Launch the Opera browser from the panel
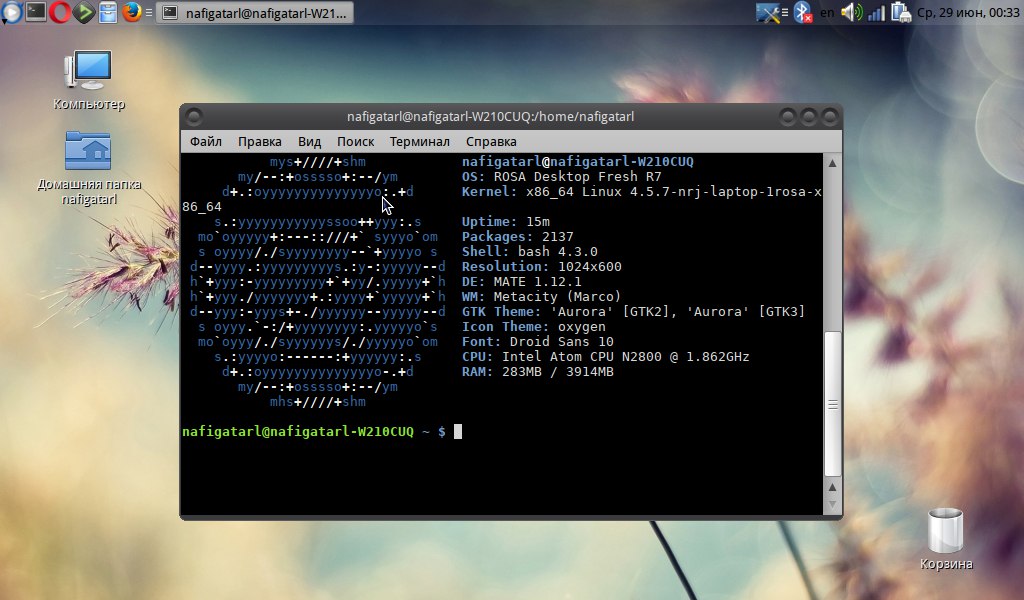The height and width of the screenshot is (600, 1024). pyautogui.click(x=59, y=12)
